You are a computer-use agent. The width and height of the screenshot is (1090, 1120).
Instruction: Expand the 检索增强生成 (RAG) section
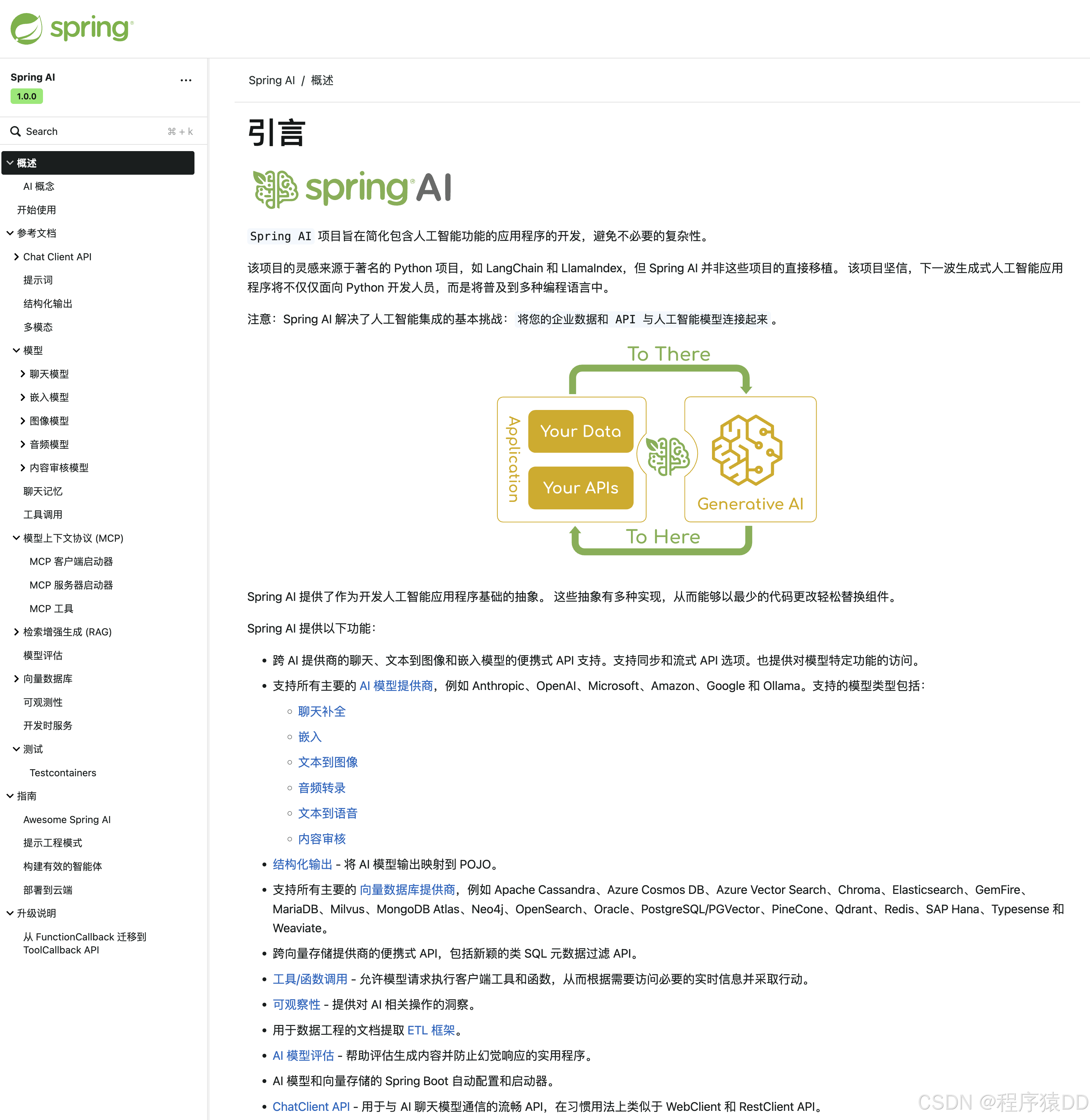[x=17, y=632]
